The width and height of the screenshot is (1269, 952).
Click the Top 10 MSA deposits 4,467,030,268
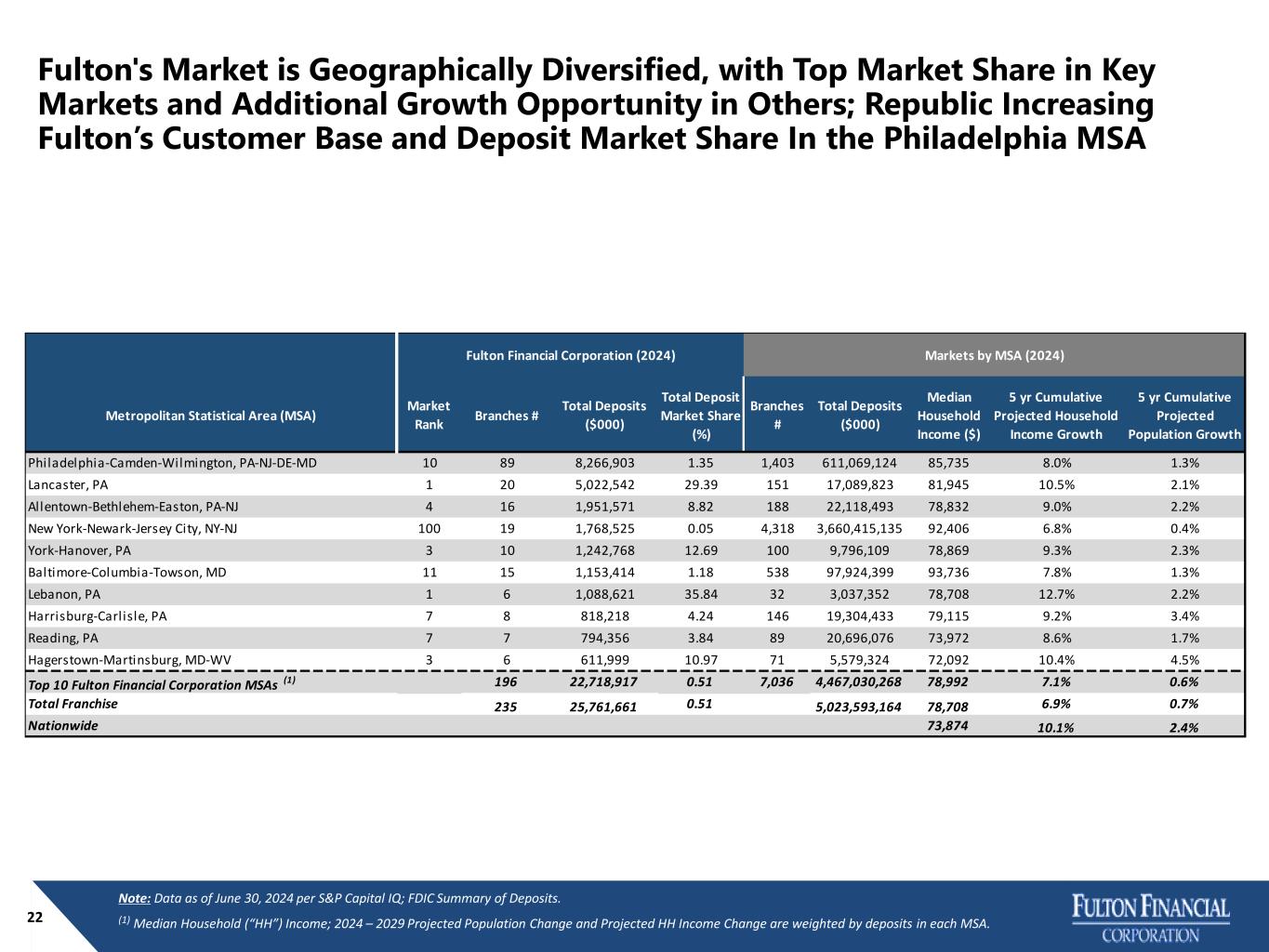858,682
